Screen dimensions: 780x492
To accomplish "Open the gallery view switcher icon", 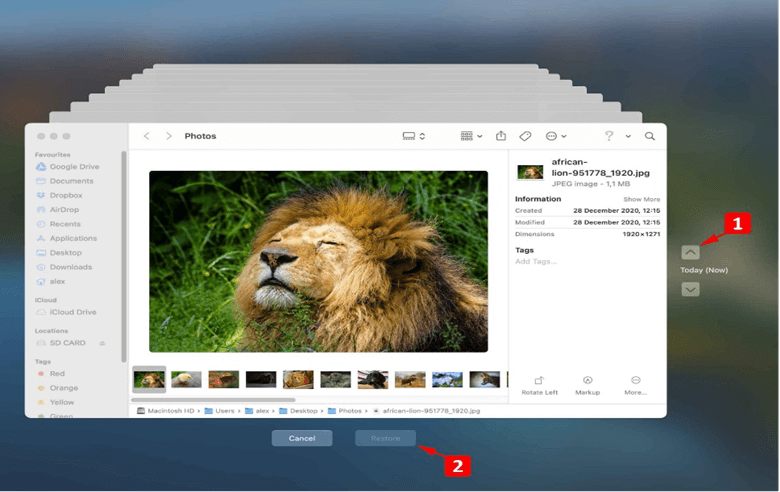I will point(413,136).
